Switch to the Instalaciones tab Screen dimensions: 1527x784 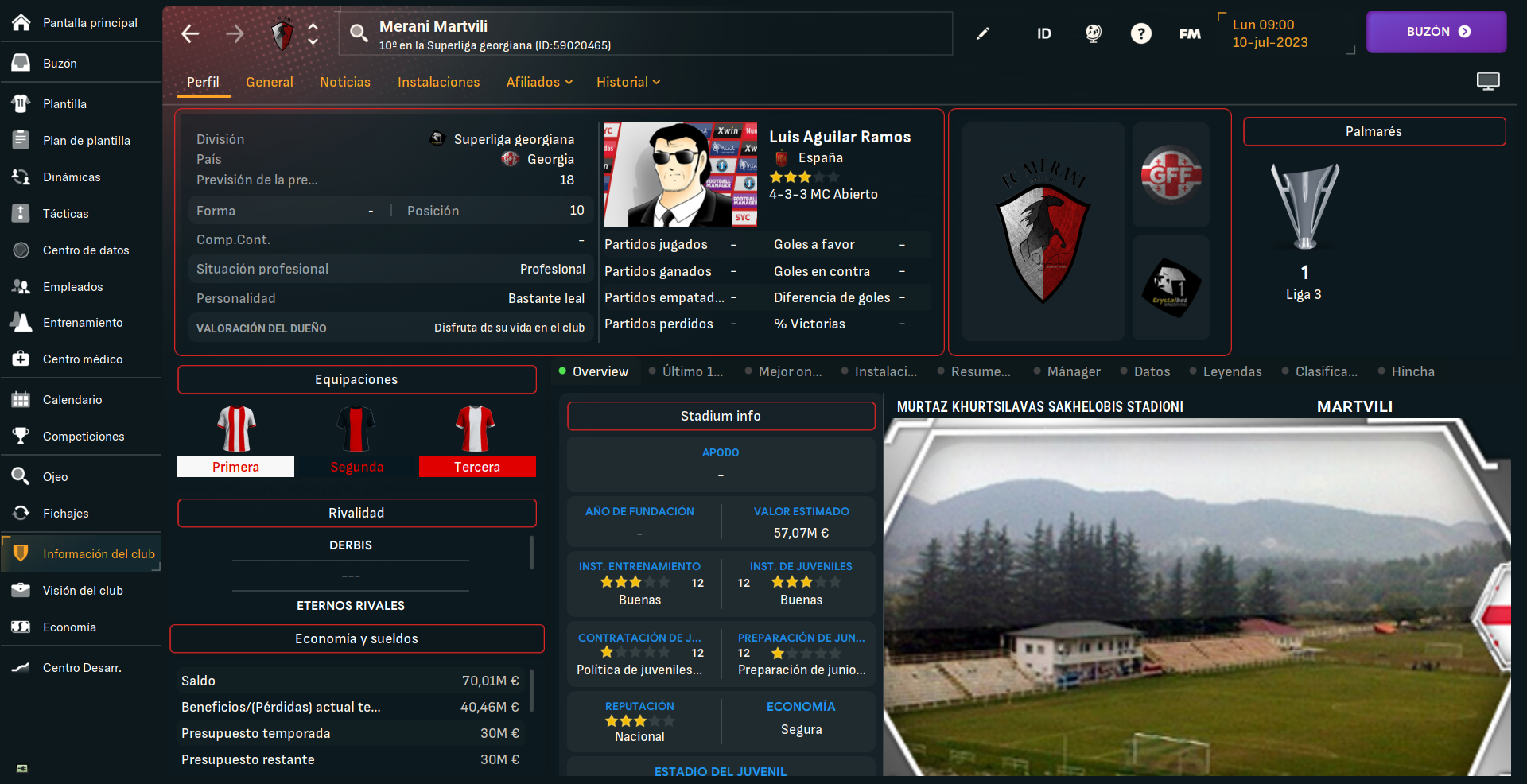coord(438,82)
